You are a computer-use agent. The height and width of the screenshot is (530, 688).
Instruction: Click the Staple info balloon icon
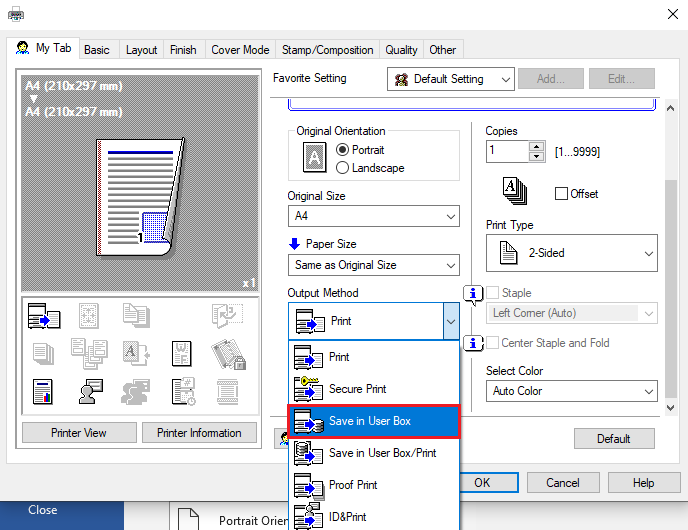(473, 294)
